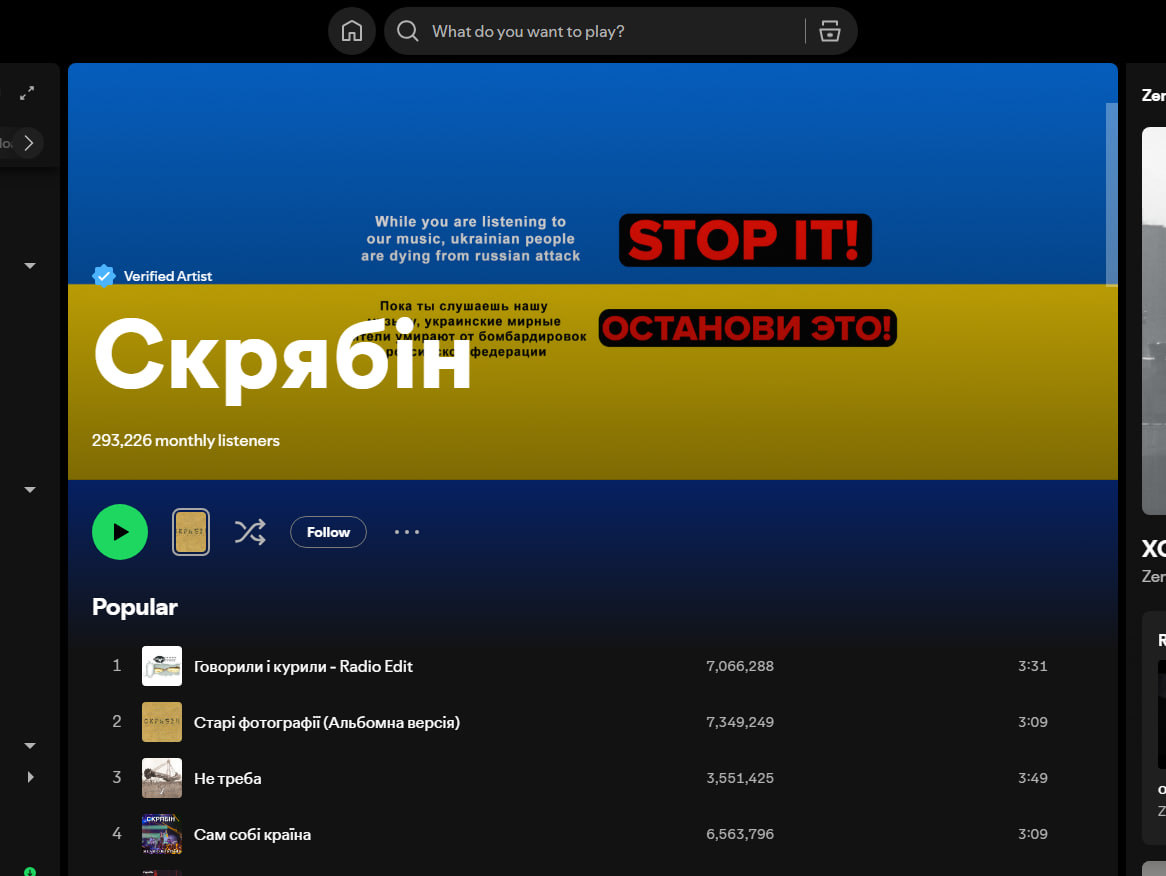Select track "Говорили і курили - Radio Edit"

click(x=303, y=666)
